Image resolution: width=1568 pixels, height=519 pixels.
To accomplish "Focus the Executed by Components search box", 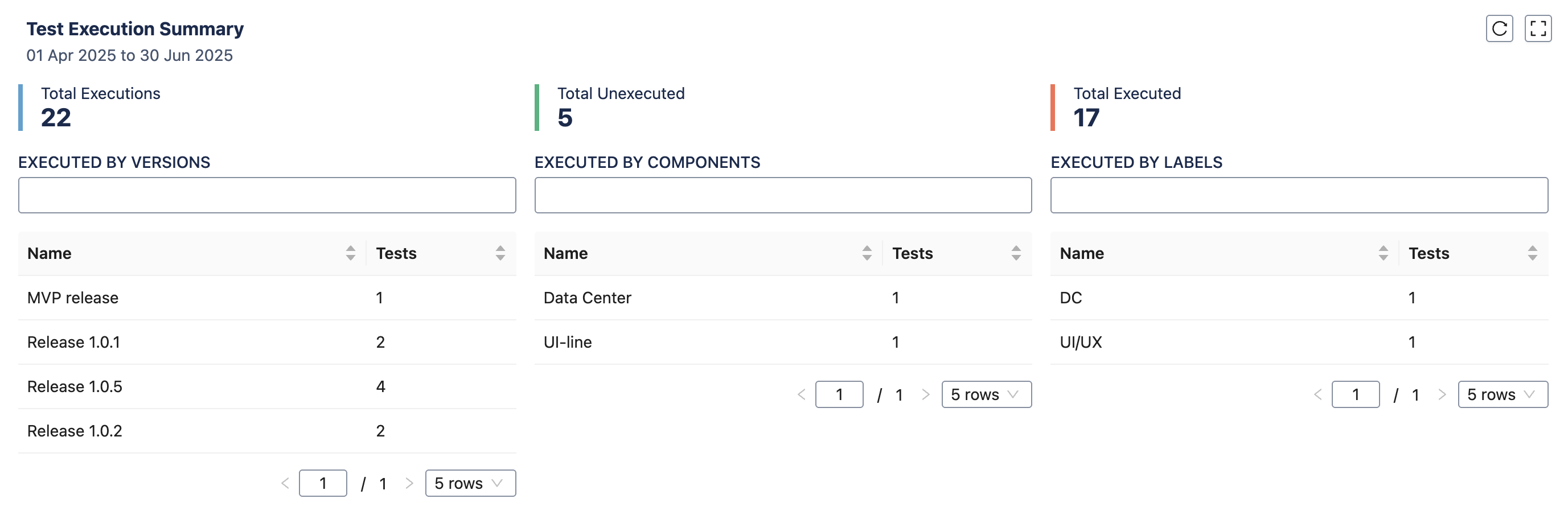I will 783,195.
